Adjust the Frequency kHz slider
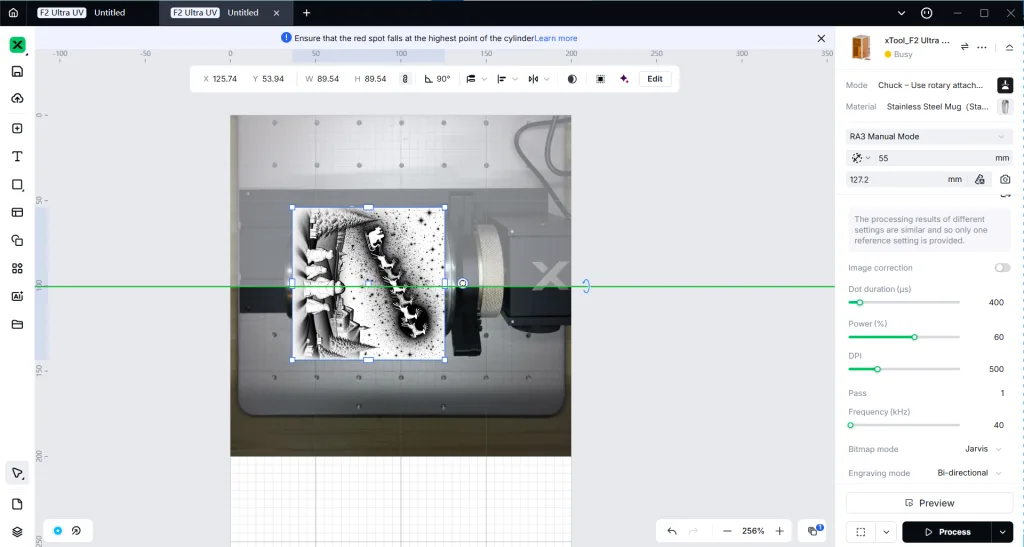The image size is (1024, 547). [x=904, y=425]
